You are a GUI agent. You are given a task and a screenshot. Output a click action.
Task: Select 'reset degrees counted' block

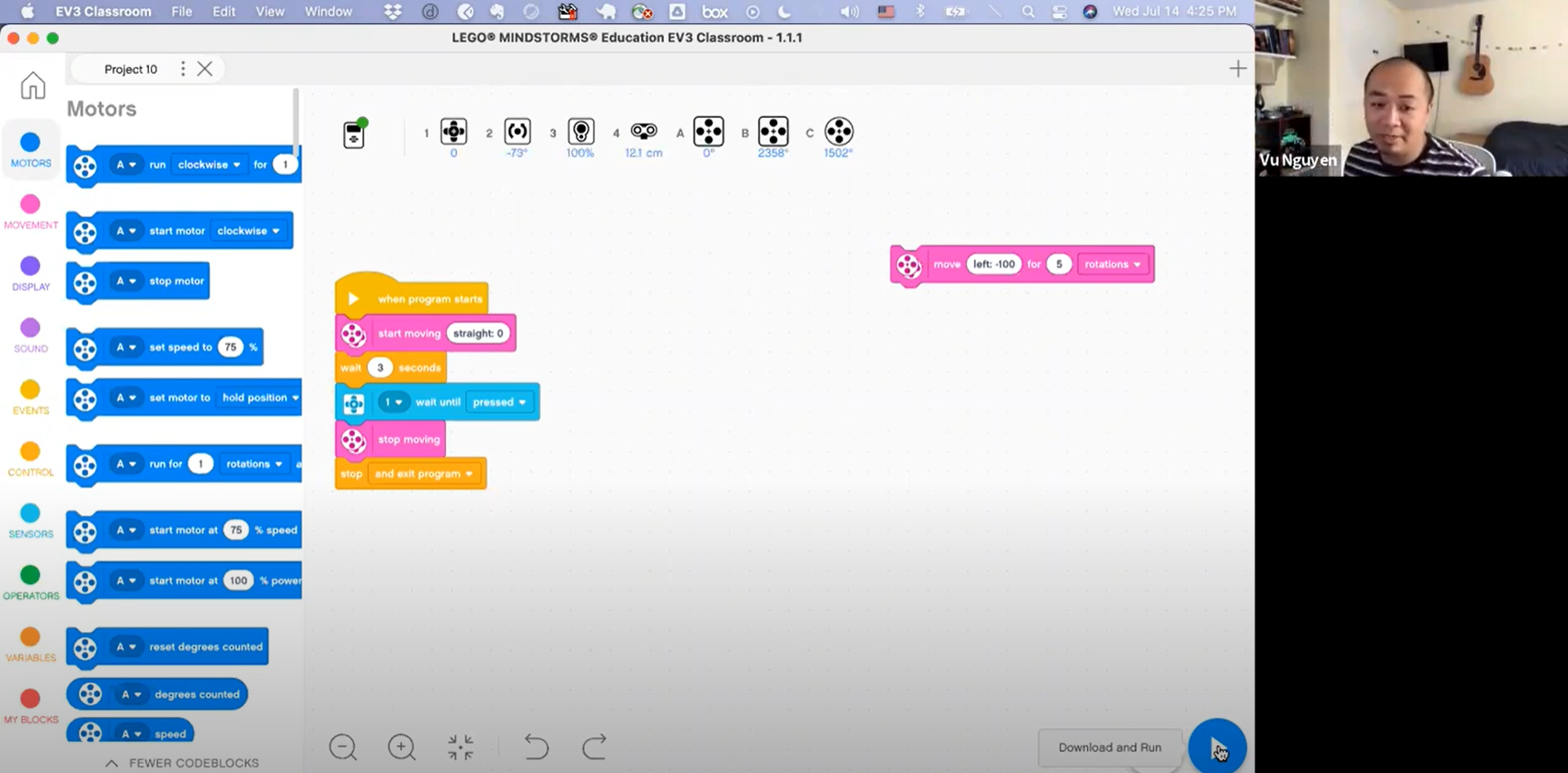167,647
